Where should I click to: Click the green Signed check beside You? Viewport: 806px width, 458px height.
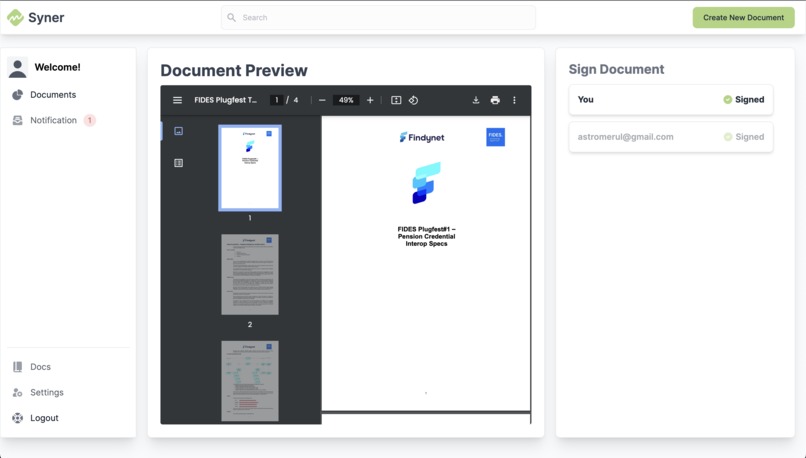[727, 100]
